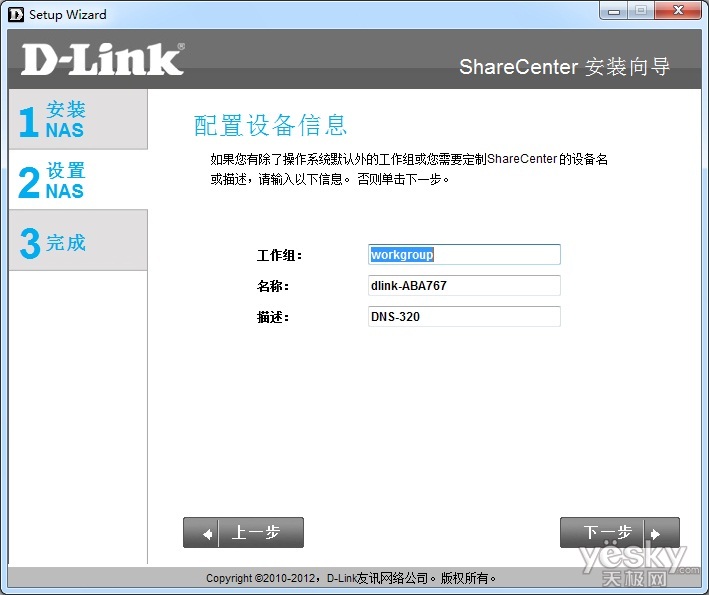Click the Copyright ©2010-2012 footer text

(x=351, y=578)
